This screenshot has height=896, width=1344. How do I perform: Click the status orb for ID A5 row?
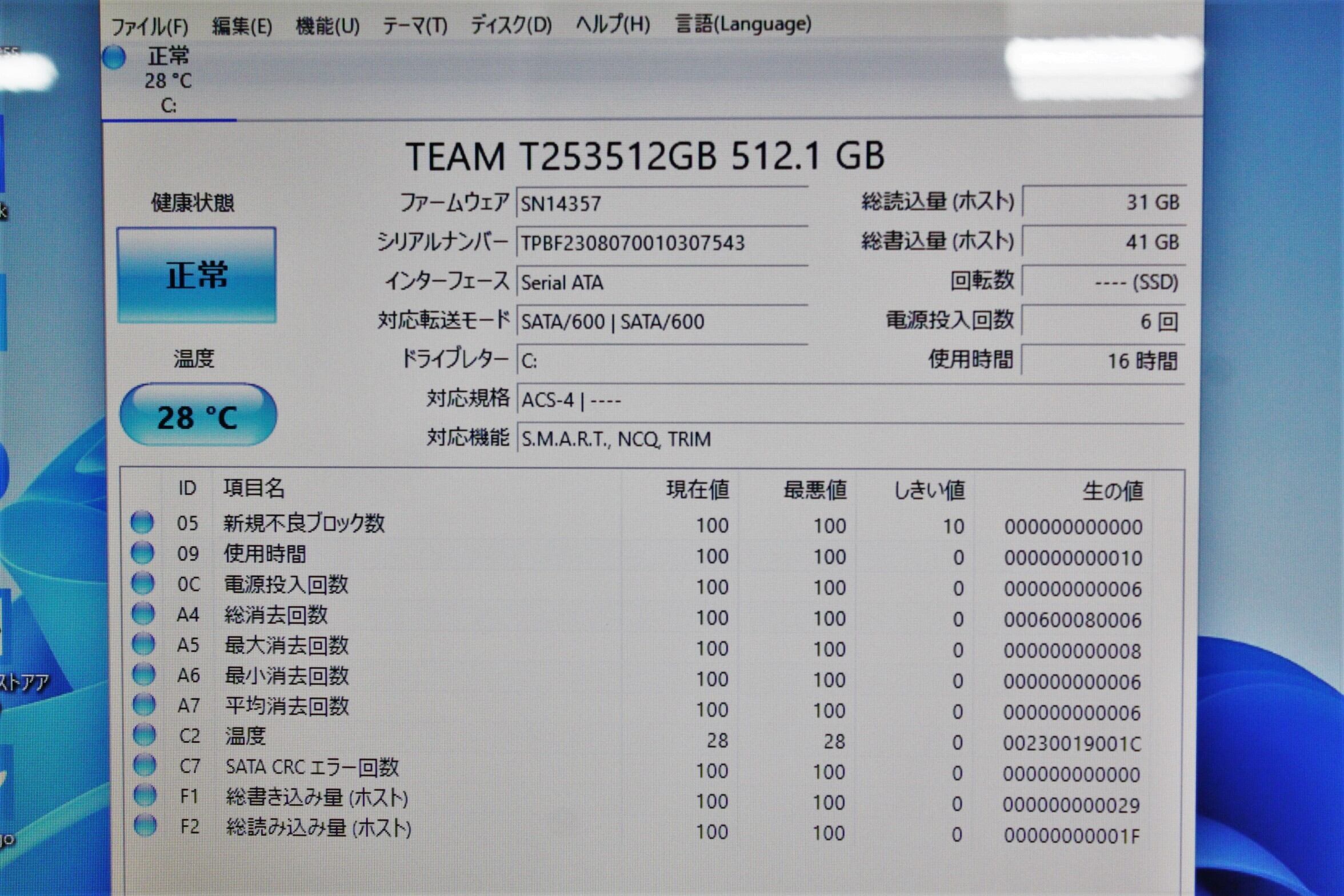pyautogui.click(x=143, y=644)
